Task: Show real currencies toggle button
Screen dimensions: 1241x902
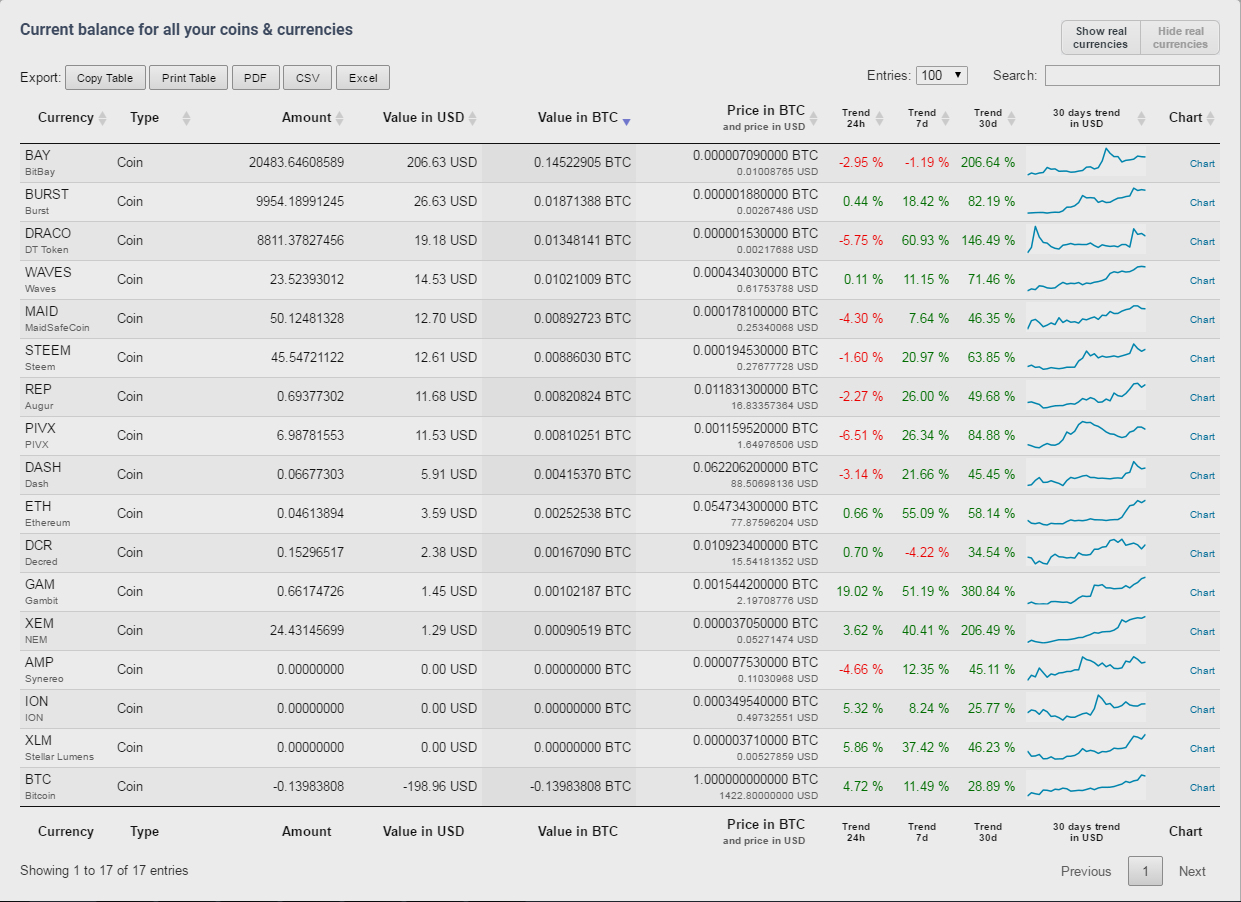Action: coord(1100,38)
